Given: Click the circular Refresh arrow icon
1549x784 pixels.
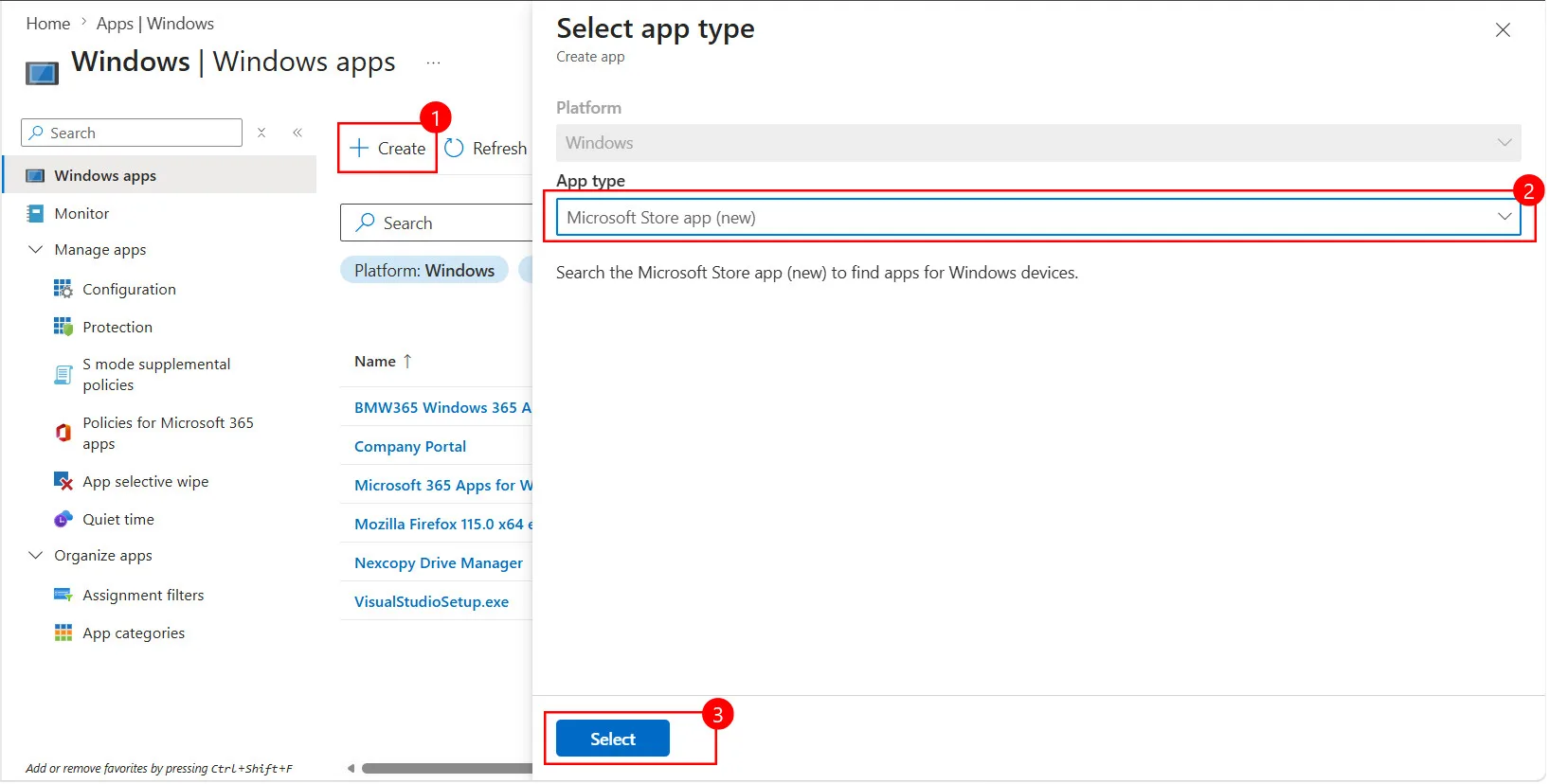Looking at the screenshot, I should click(454, 149).
